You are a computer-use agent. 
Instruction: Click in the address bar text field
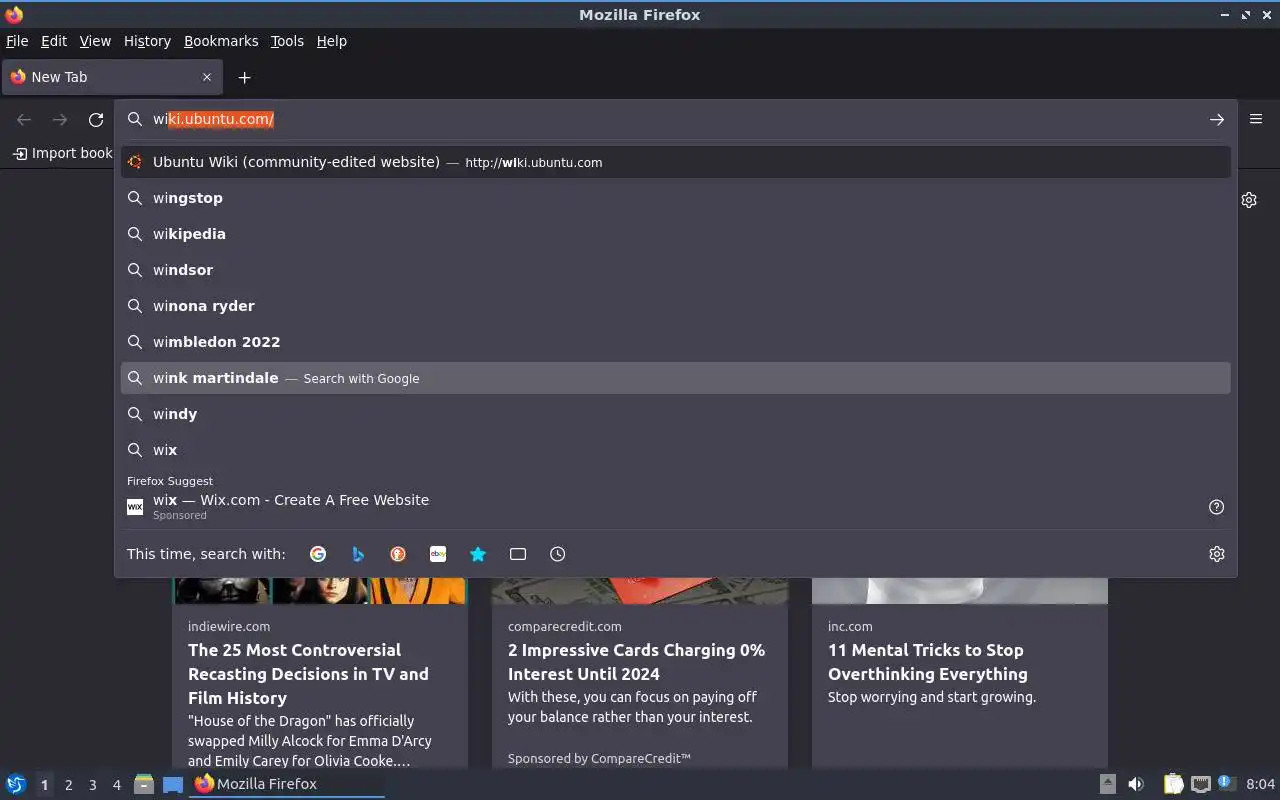click(x=675, y=119)
